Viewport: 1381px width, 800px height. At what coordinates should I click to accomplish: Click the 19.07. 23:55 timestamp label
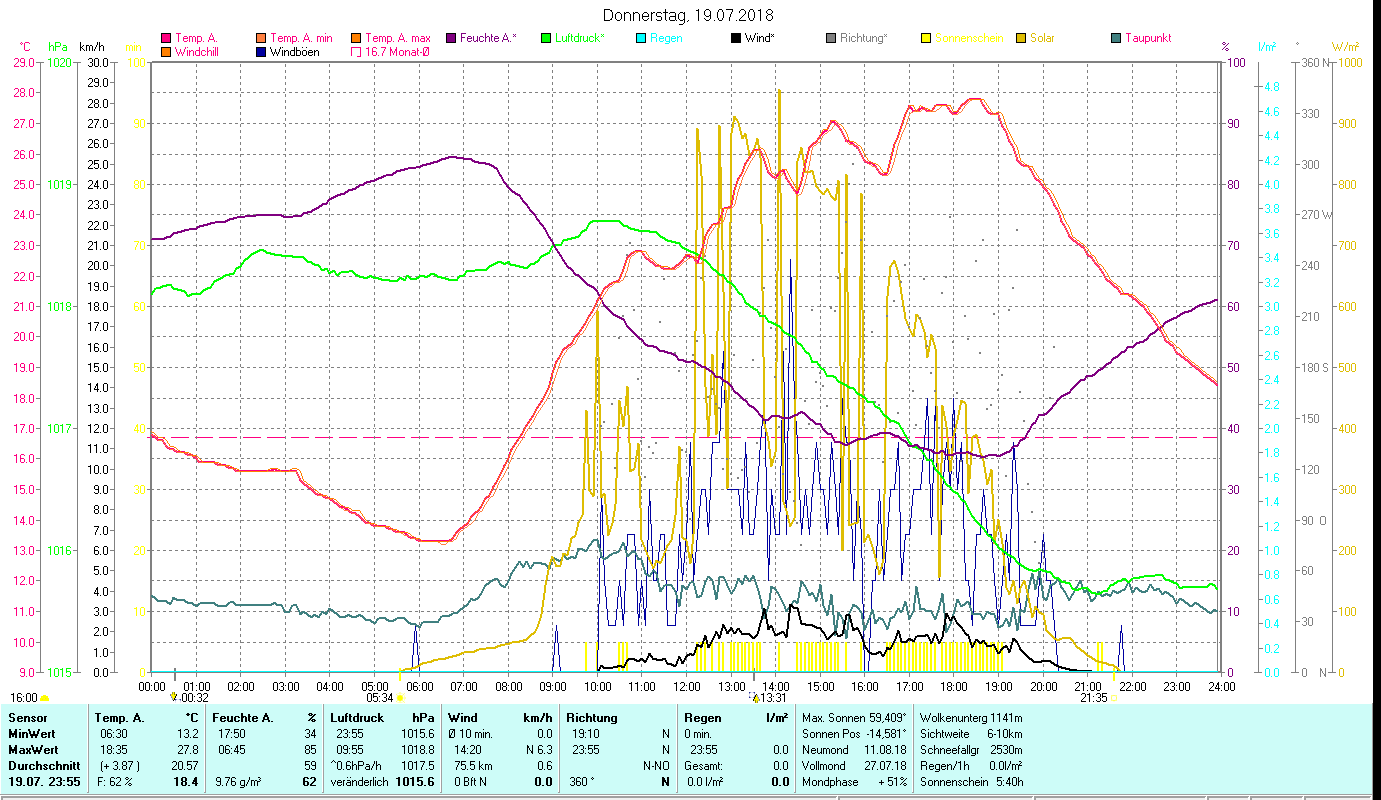(43, 782)
